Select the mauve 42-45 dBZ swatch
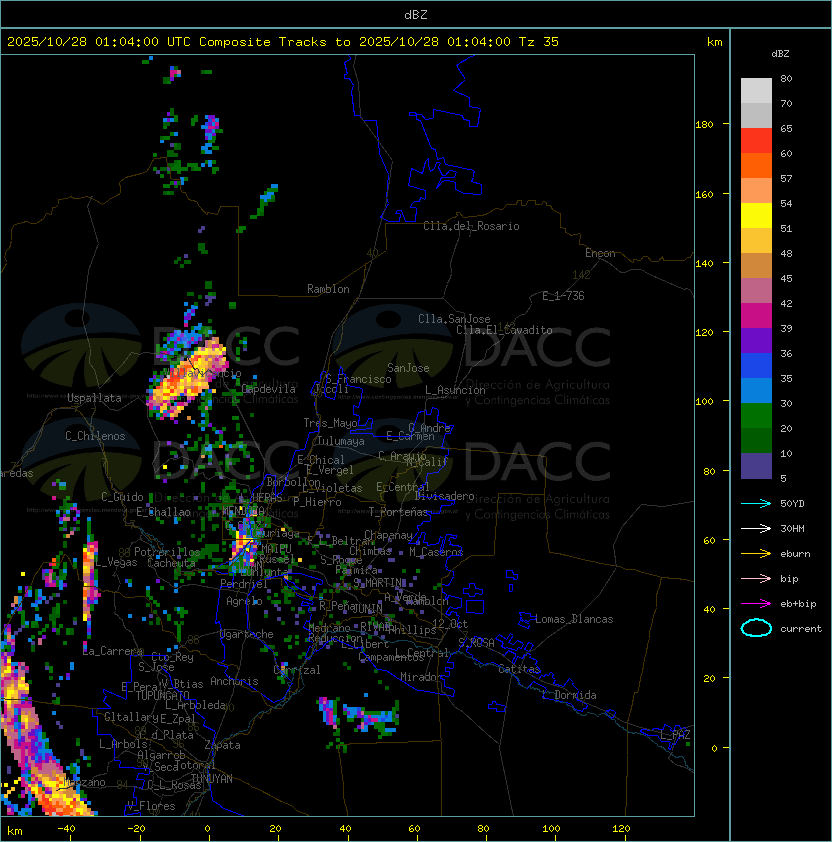Image resolution: width=832 pixels, height=842 pixels. (756, 291)
